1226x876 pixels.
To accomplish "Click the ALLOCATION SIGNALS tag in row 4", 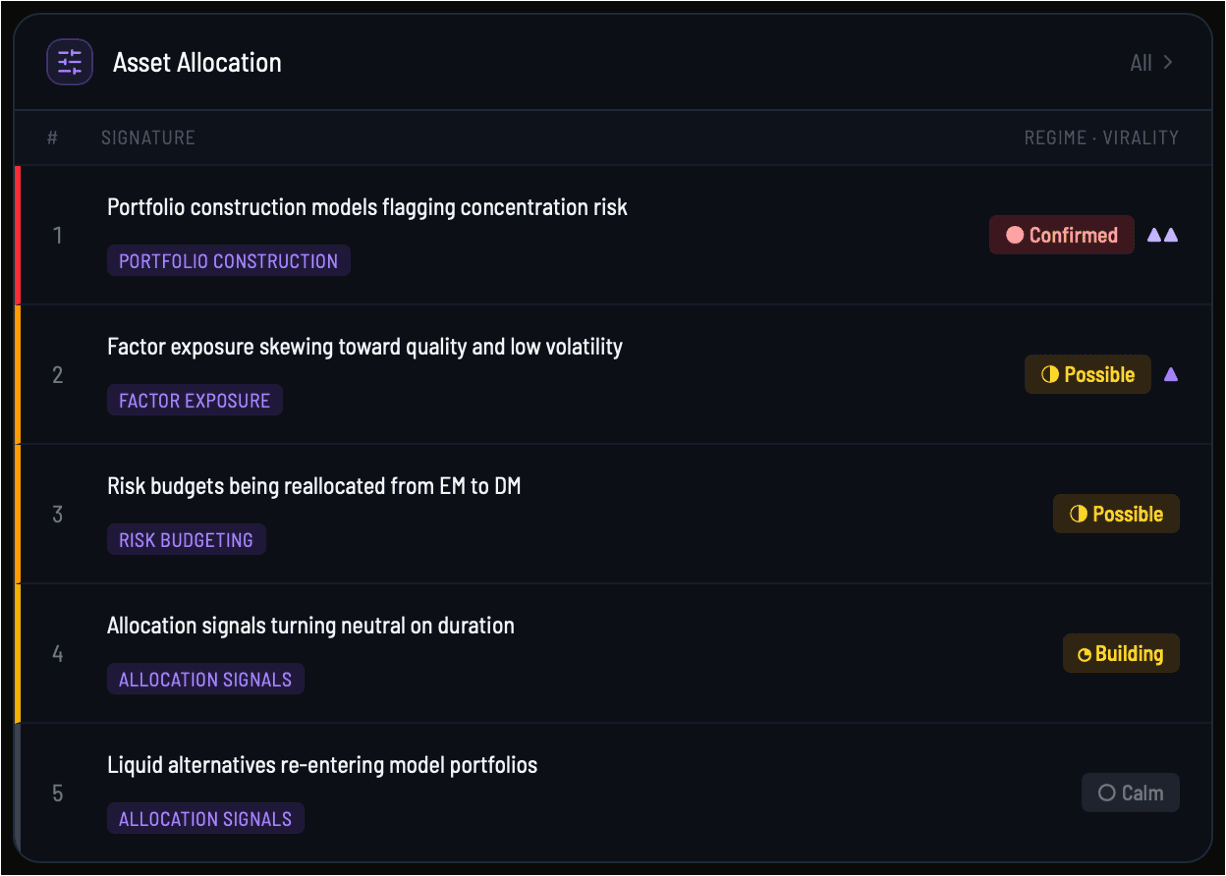I will click(205, 679).
